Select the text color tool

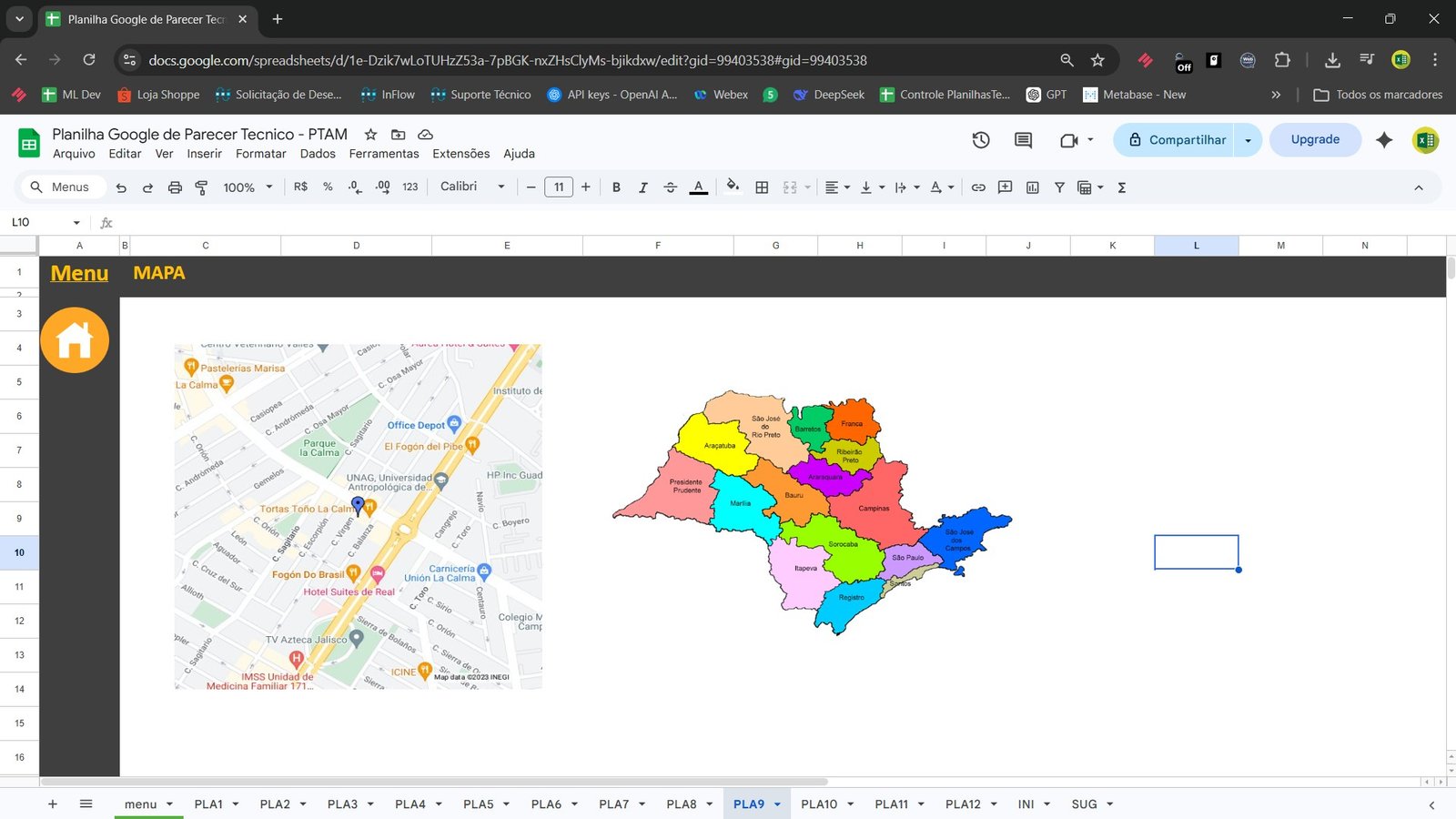(x=698, y=187)
